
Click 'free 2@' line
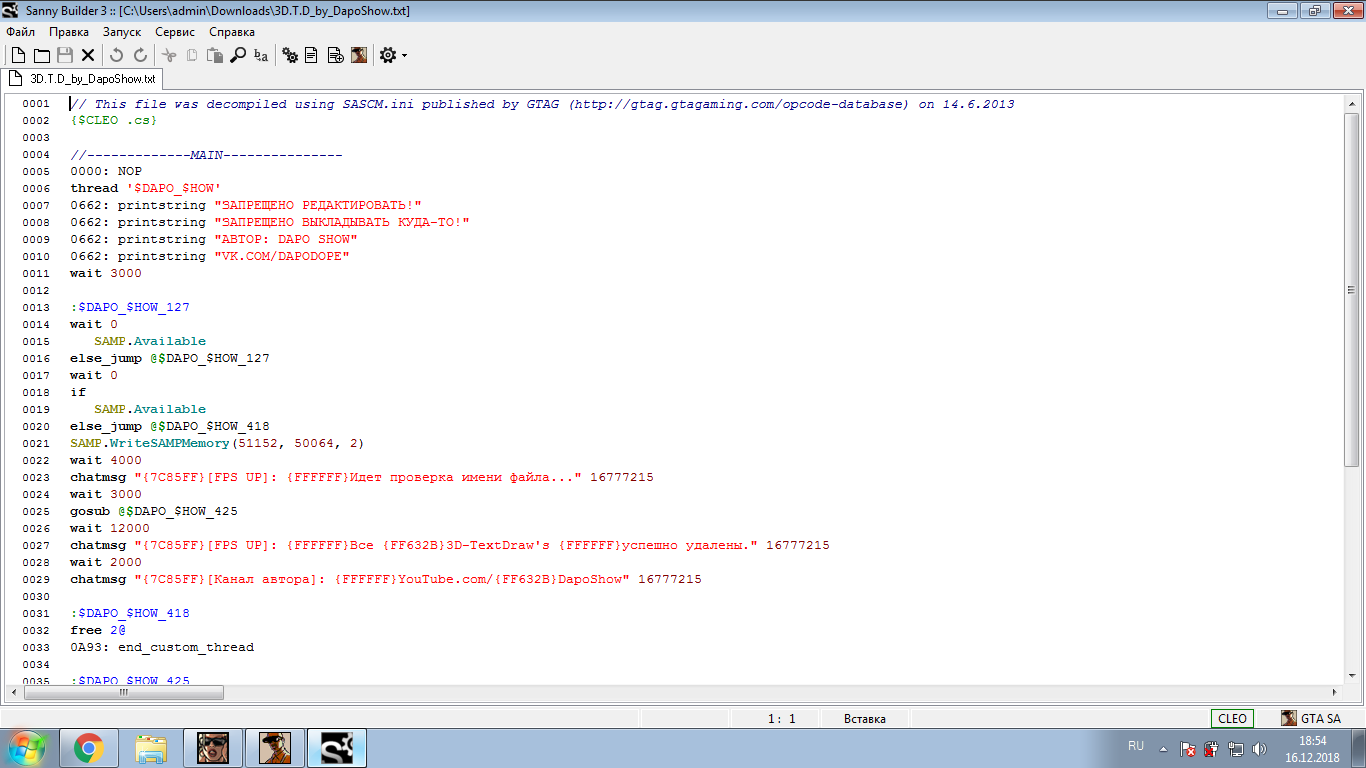(98, 630)
